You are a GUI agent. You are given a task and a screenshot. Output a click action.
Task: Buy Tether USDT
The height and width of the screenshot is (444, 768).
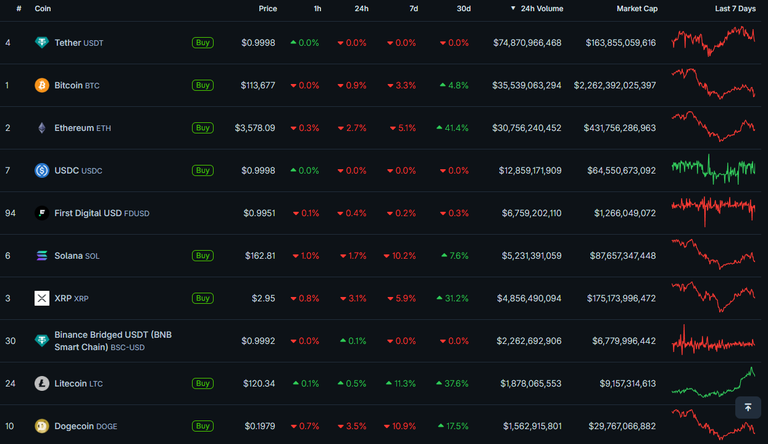[x=203, y=43]
